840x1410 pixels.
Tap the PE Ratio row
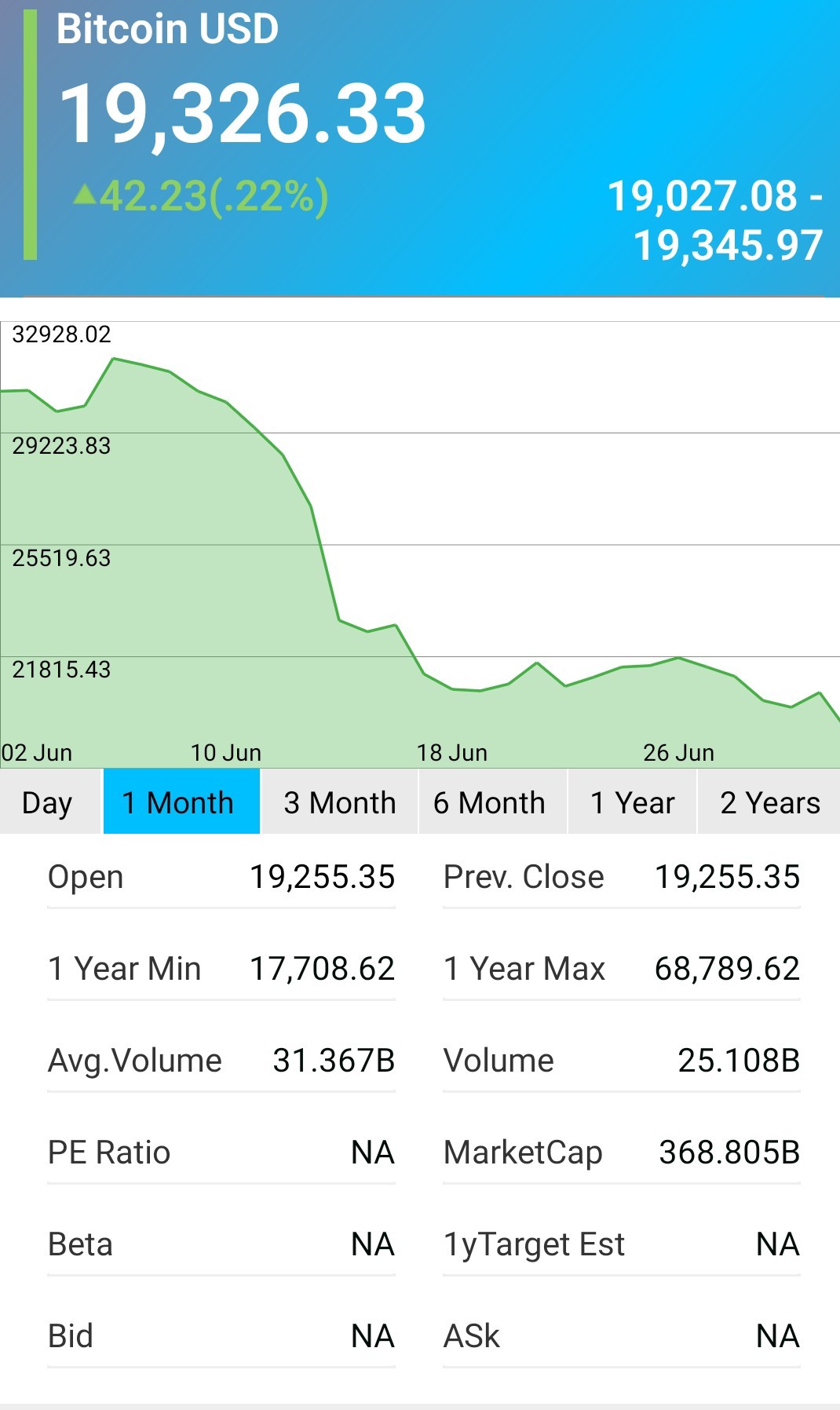tap(221, 1153)
